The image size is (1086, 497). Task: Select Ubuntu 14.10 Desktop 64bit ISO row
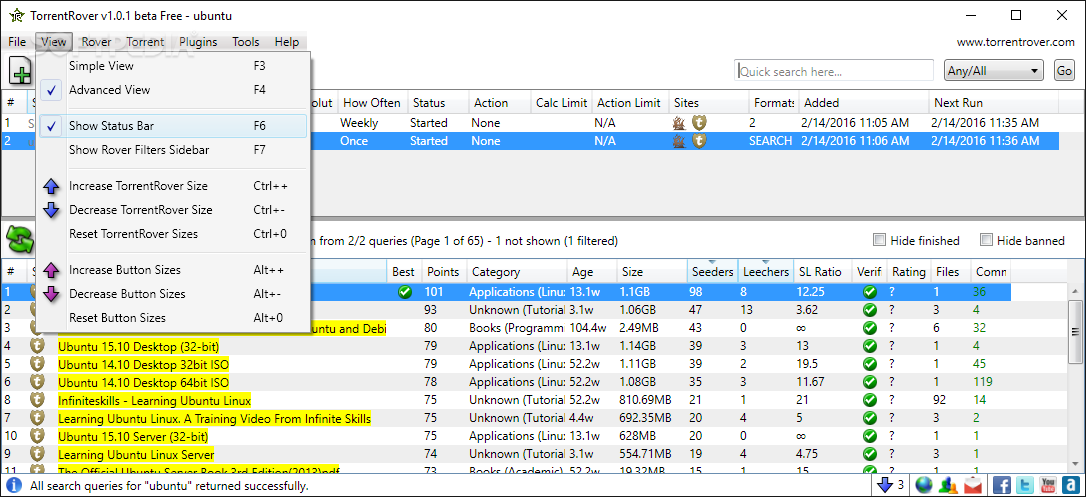pos(506,381)
